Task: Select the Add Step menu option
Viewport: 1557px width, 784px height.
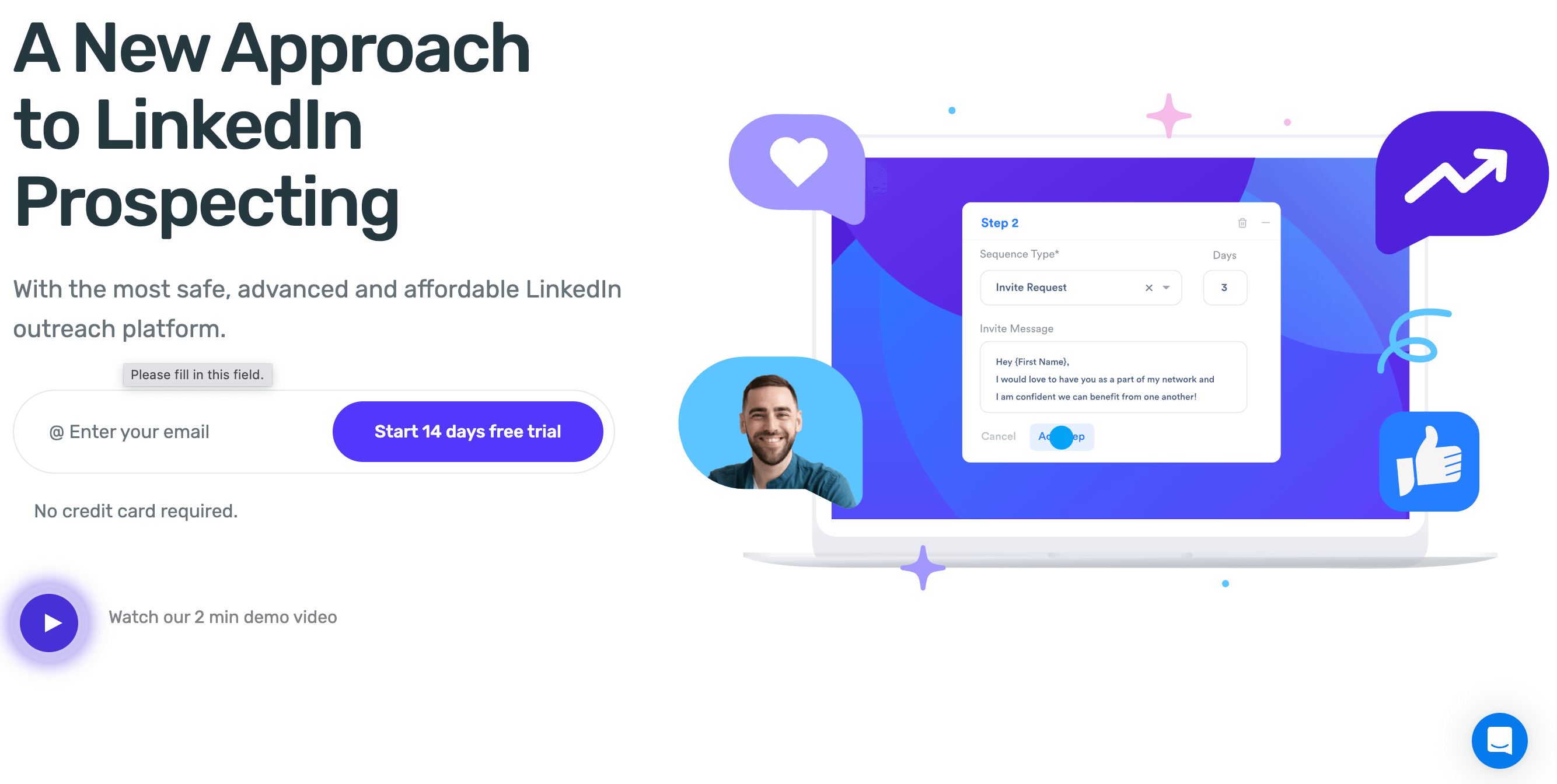Action: click(x=1062, y=435)
